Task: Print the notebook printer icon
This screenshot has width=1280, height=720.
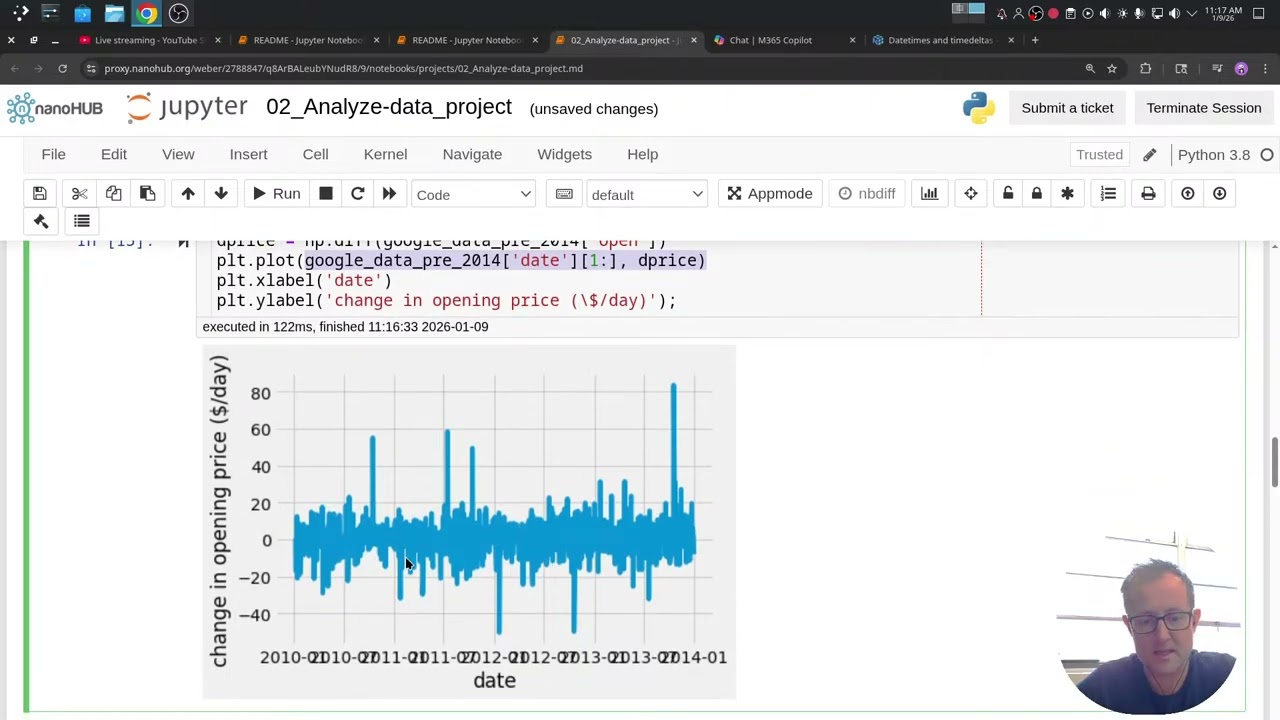Action: coord(1148,194)
